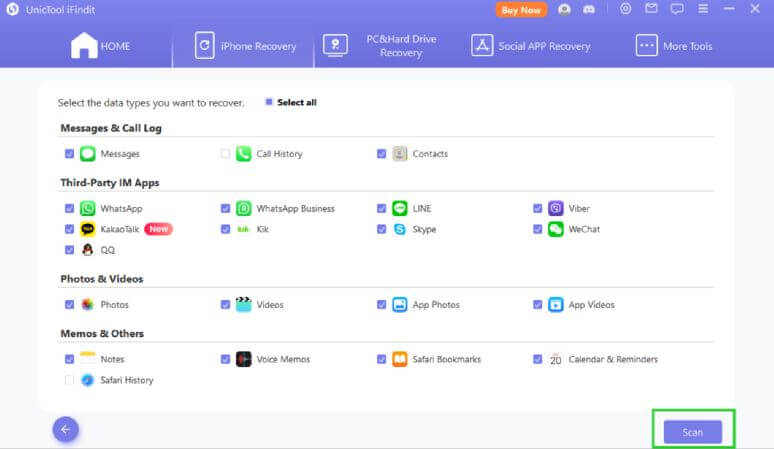774x449 pixels.
Task: Click the App Videos icon
Action: point(555,304)
